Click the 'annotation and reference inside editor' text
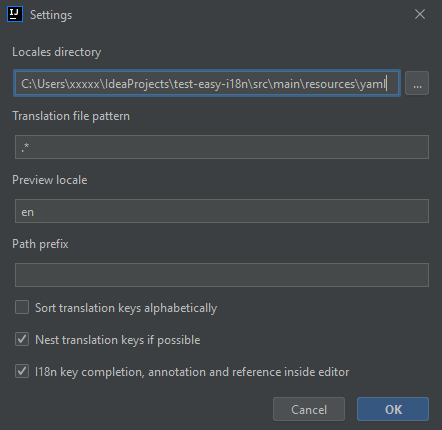This screenshot has width=442, height=430. click(x=249, y=372)
